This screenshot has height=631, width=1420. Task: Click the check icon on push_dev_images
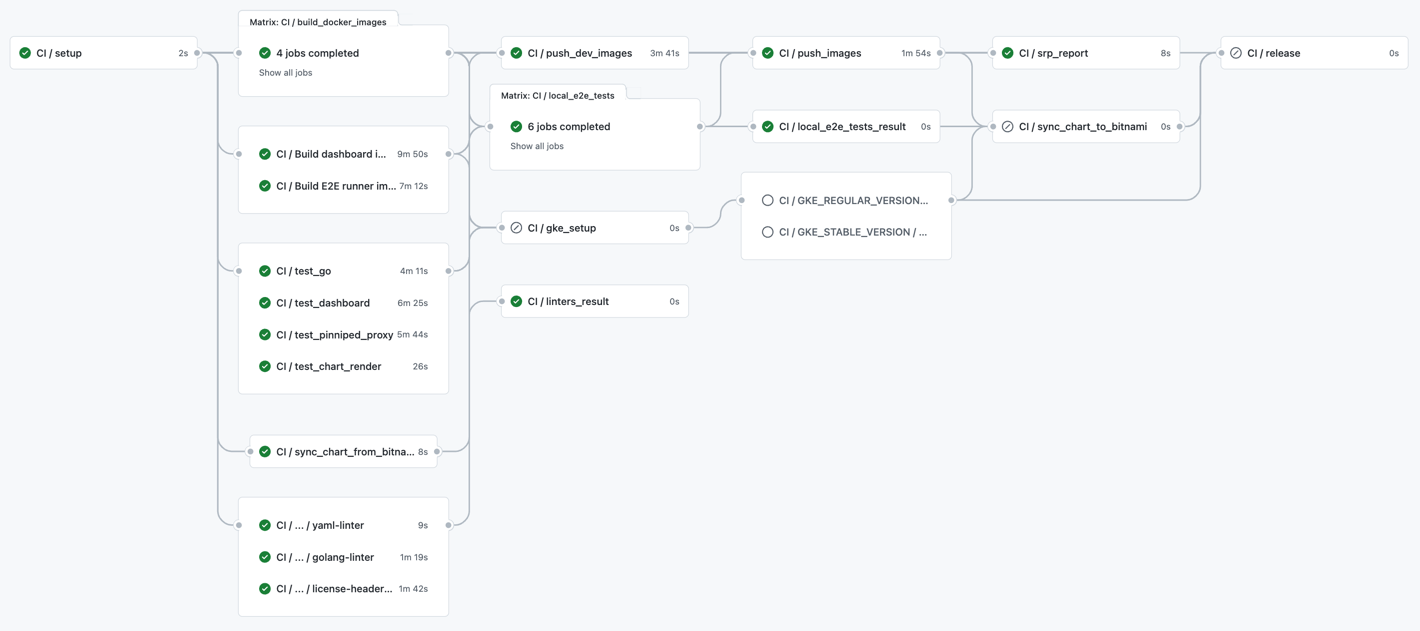(516, 52)
